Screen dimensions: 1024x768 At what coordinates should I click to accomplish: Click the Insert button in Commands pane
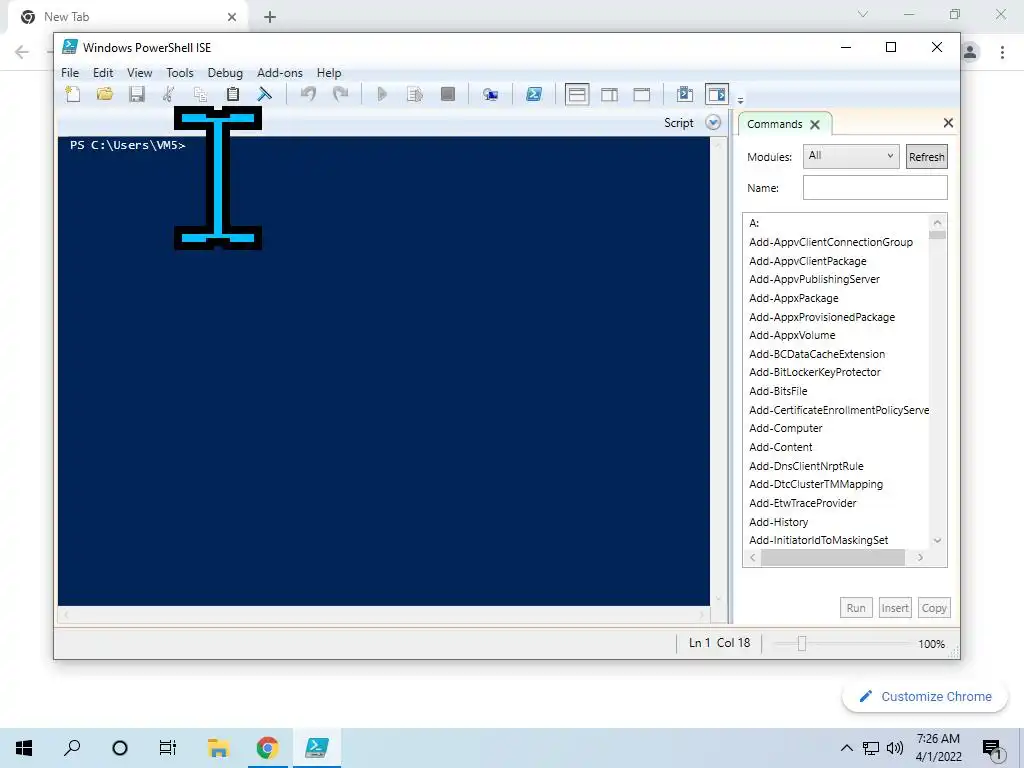(895, 608)
